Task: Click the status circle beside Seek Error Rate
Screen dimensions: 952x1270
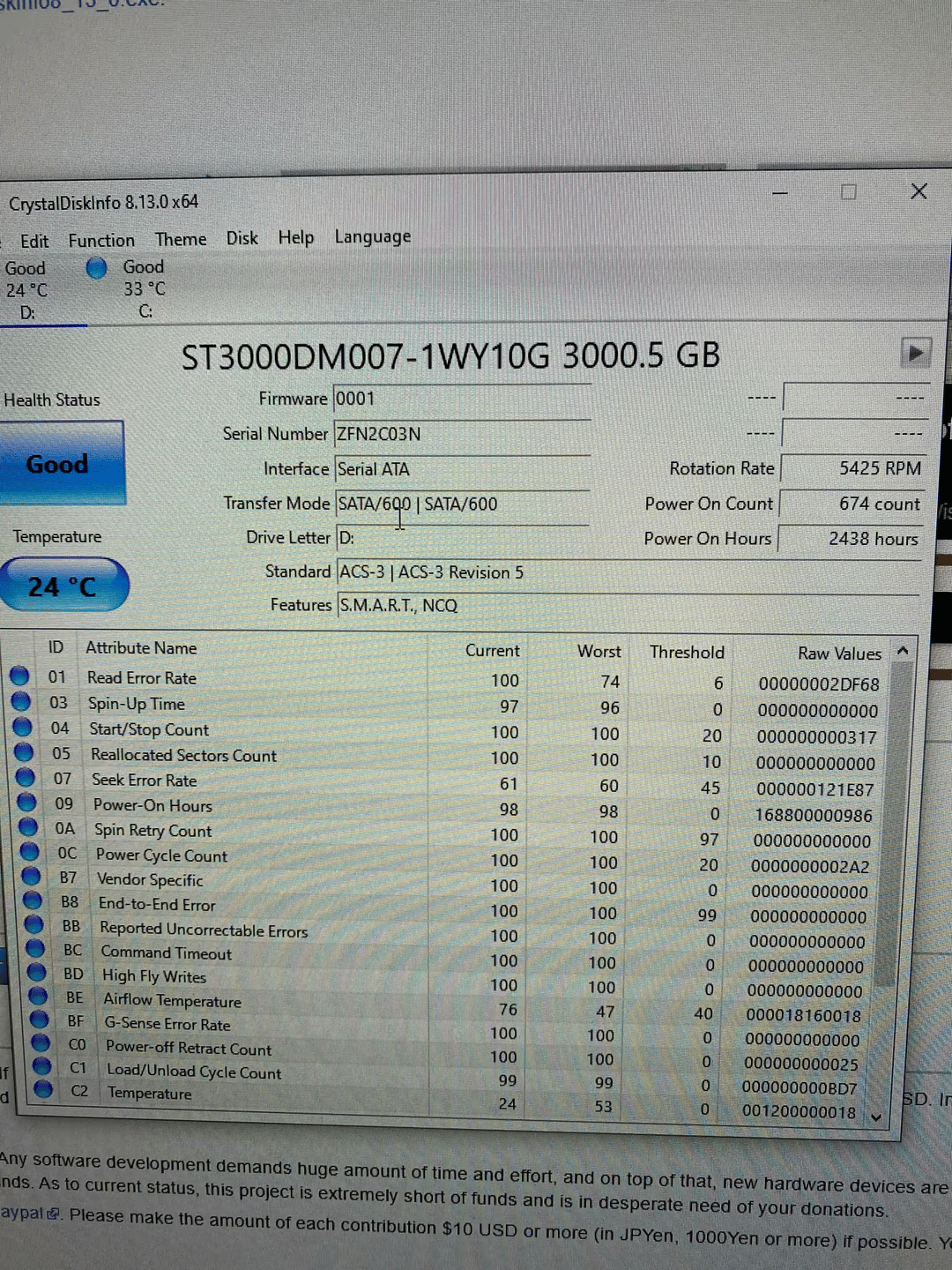Action: tap(26, 778)
